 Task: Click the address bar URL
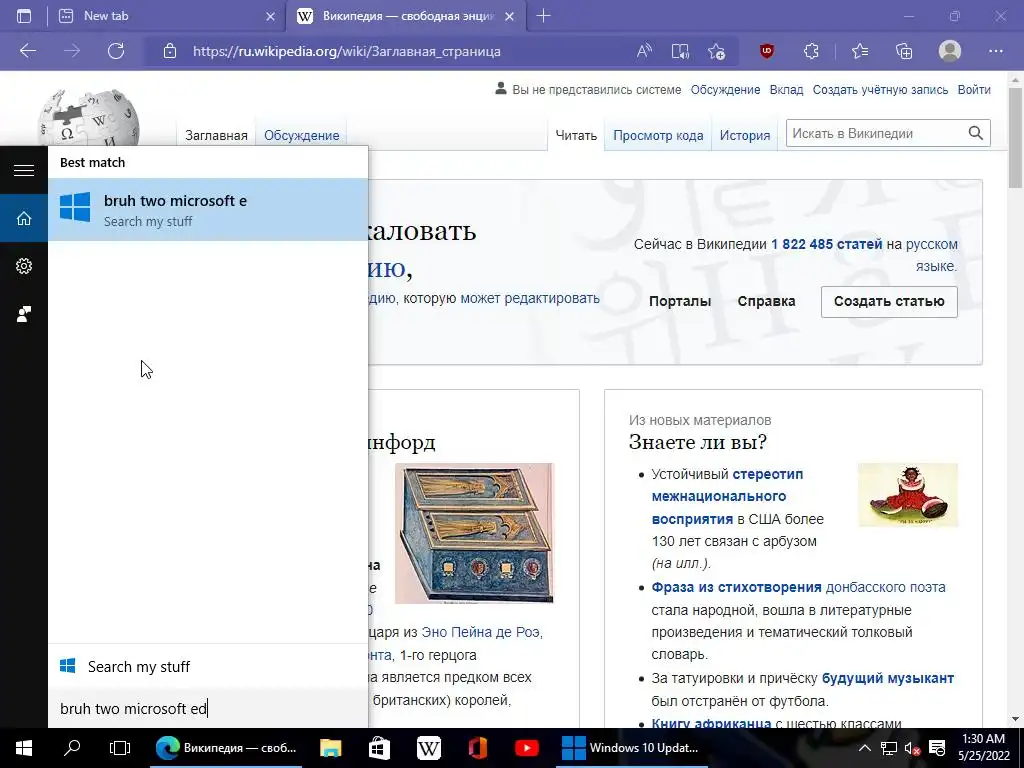(347, 51)
